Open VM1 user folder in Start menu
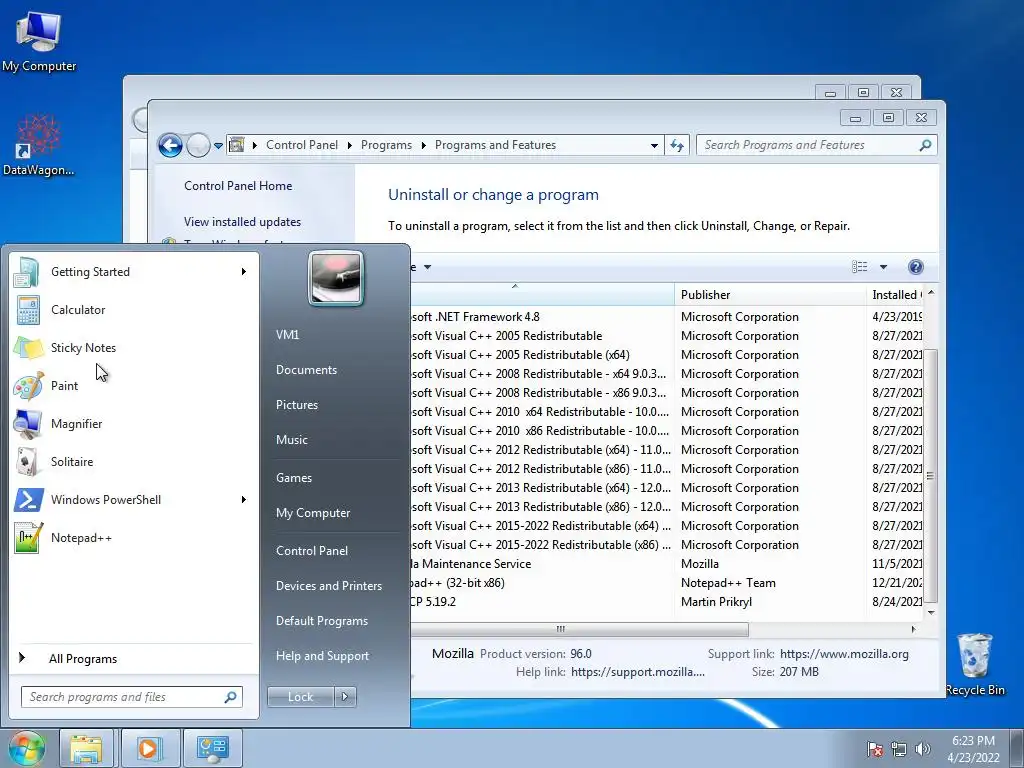 (x=287, y=334)
